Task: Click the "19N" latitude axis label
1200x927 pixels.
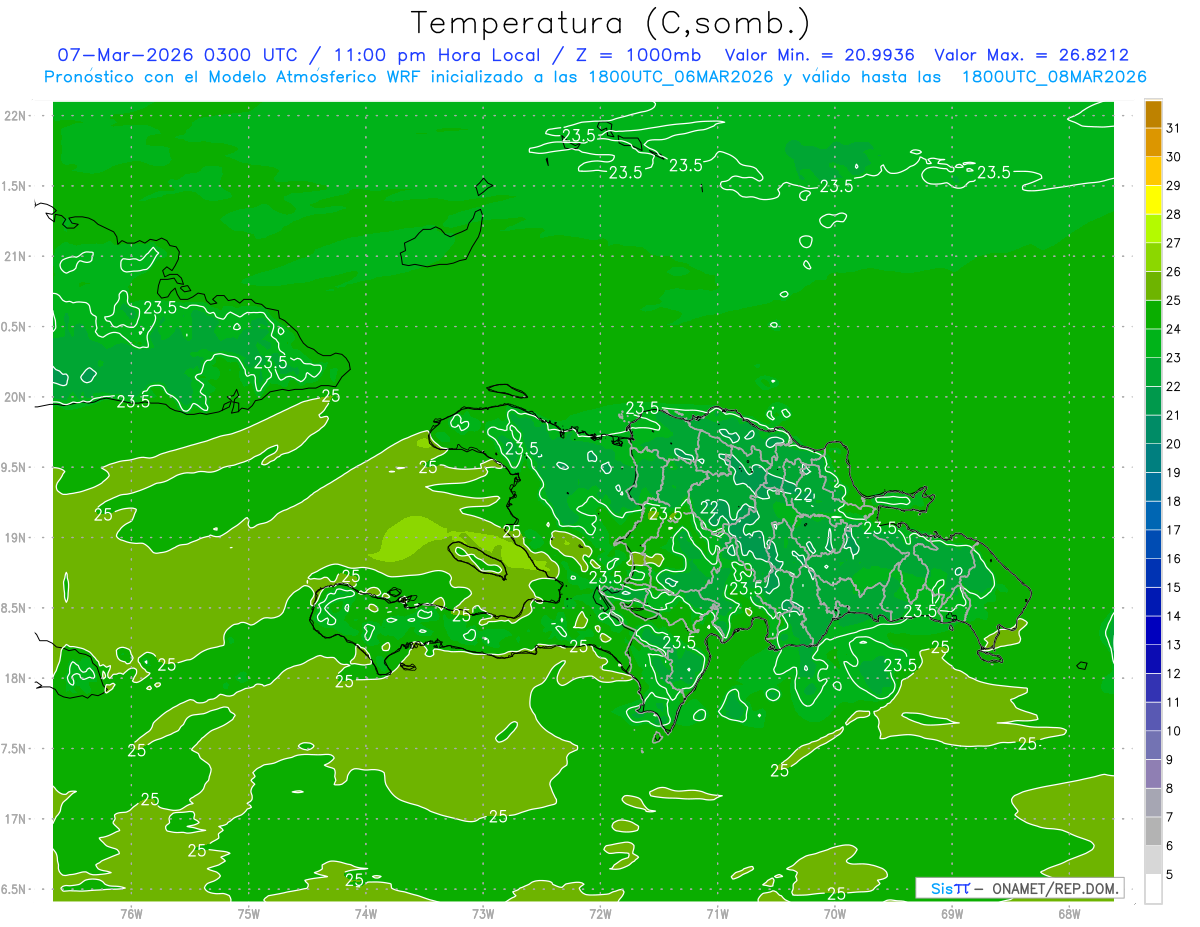Action: (15, 537)
